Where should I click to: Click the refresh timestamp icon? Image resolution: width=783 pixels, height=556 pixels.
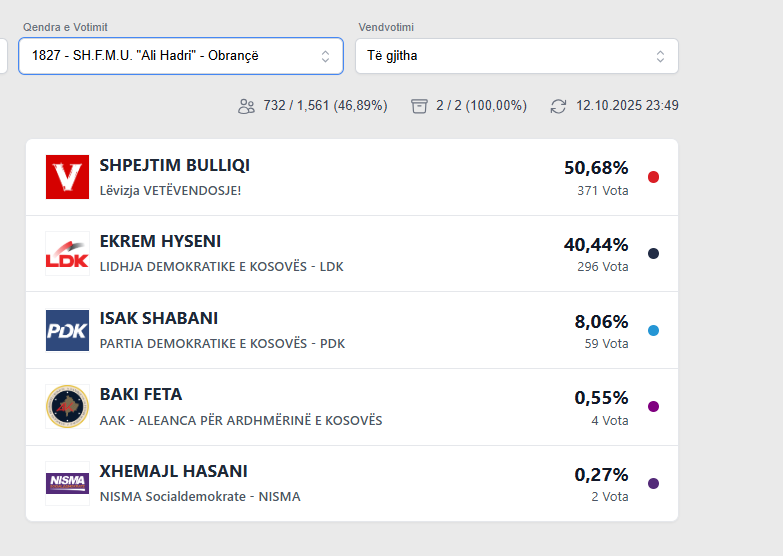pos(558,106)
